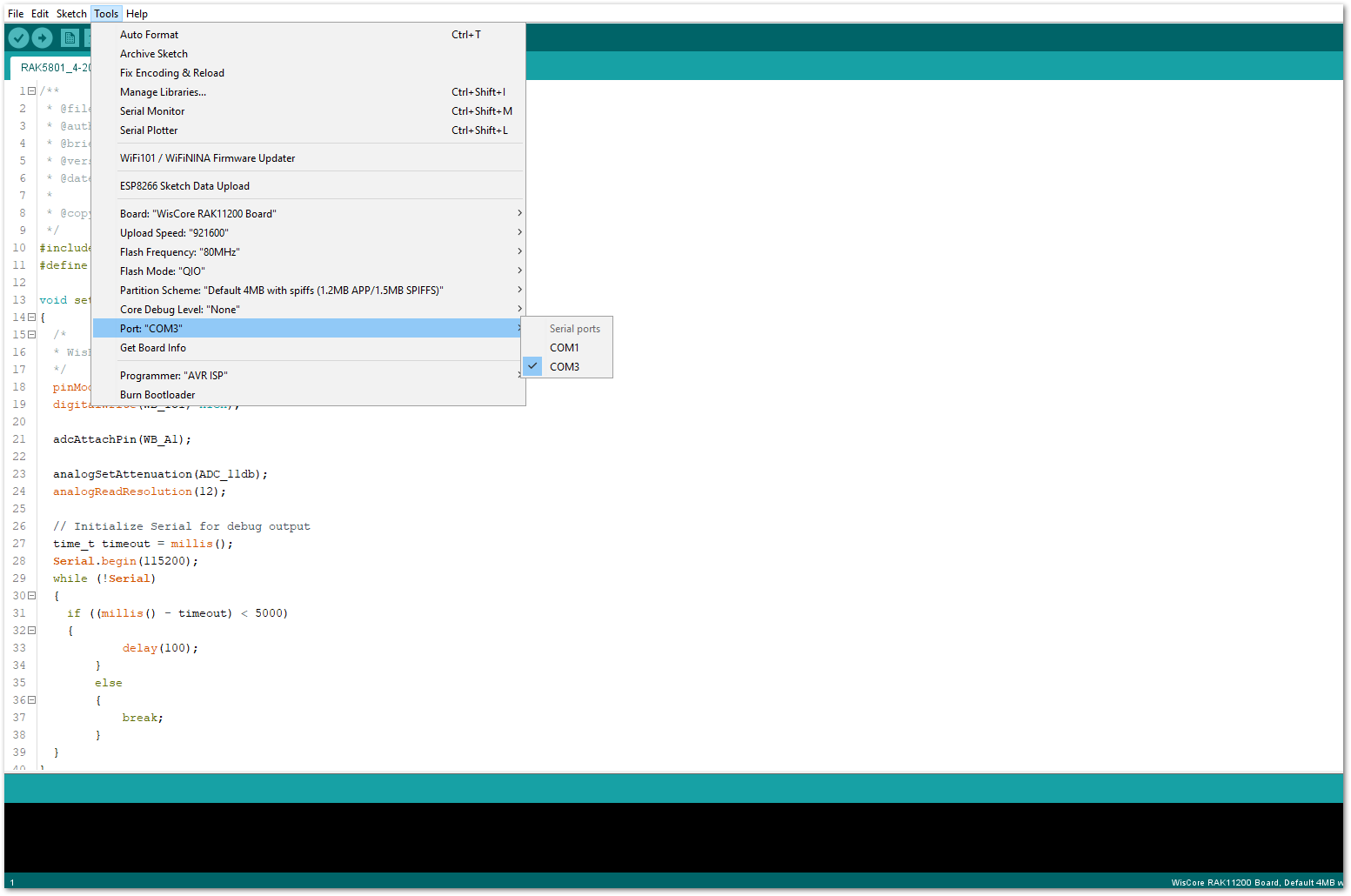Click inside the black console output area

(x=673, y=837)
